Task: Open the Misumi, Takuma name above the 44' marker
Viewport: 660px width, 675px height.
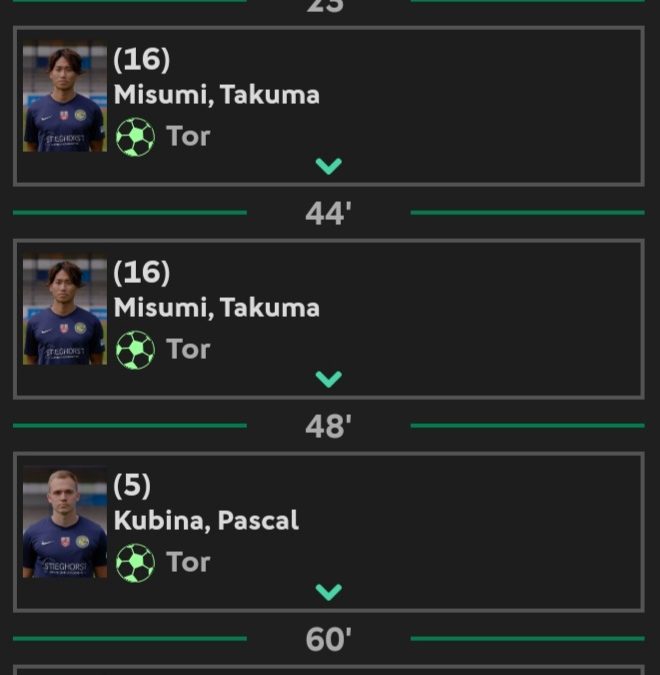Action: [217, 95]
